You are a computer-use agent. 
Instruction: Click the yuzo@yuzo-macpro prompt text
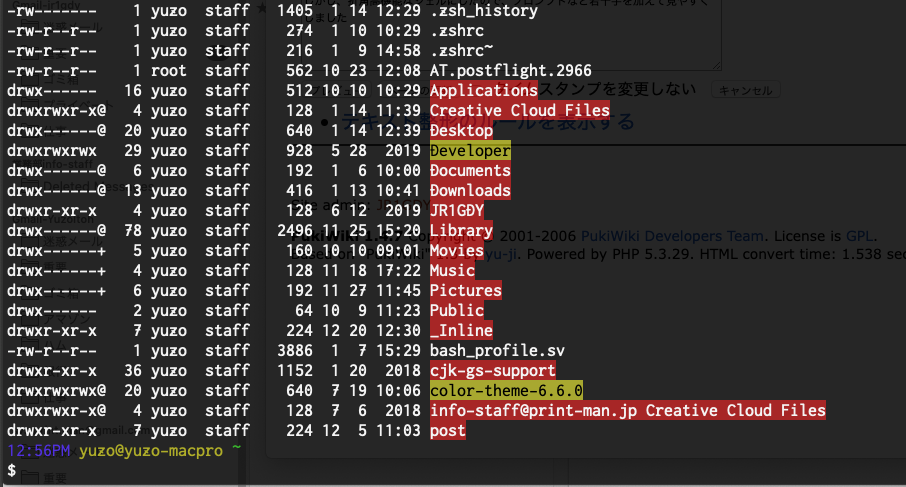(x=150, y=450)
